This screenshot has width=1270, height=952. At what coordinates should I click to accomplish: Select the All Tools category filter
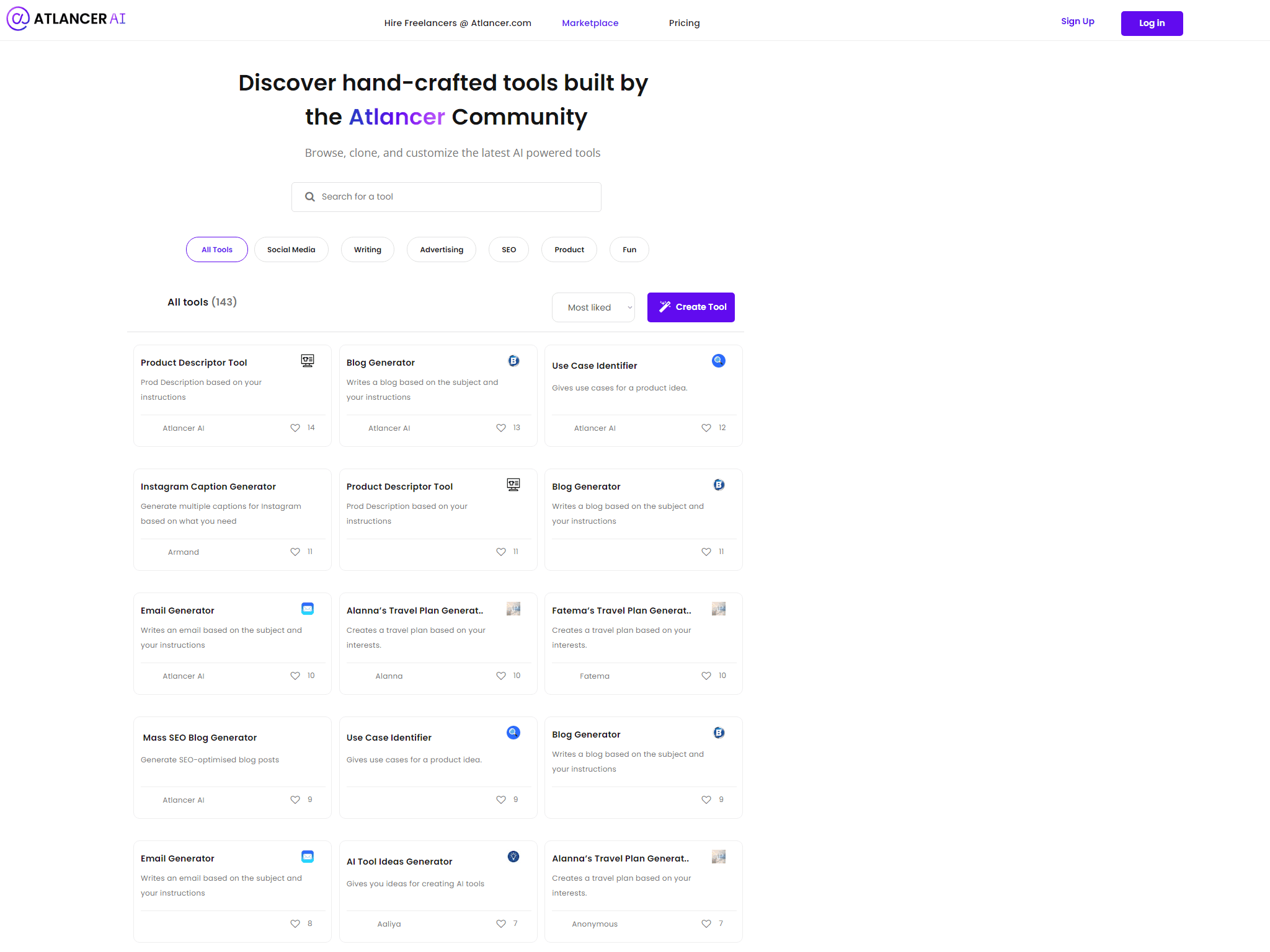click(217, 250)
